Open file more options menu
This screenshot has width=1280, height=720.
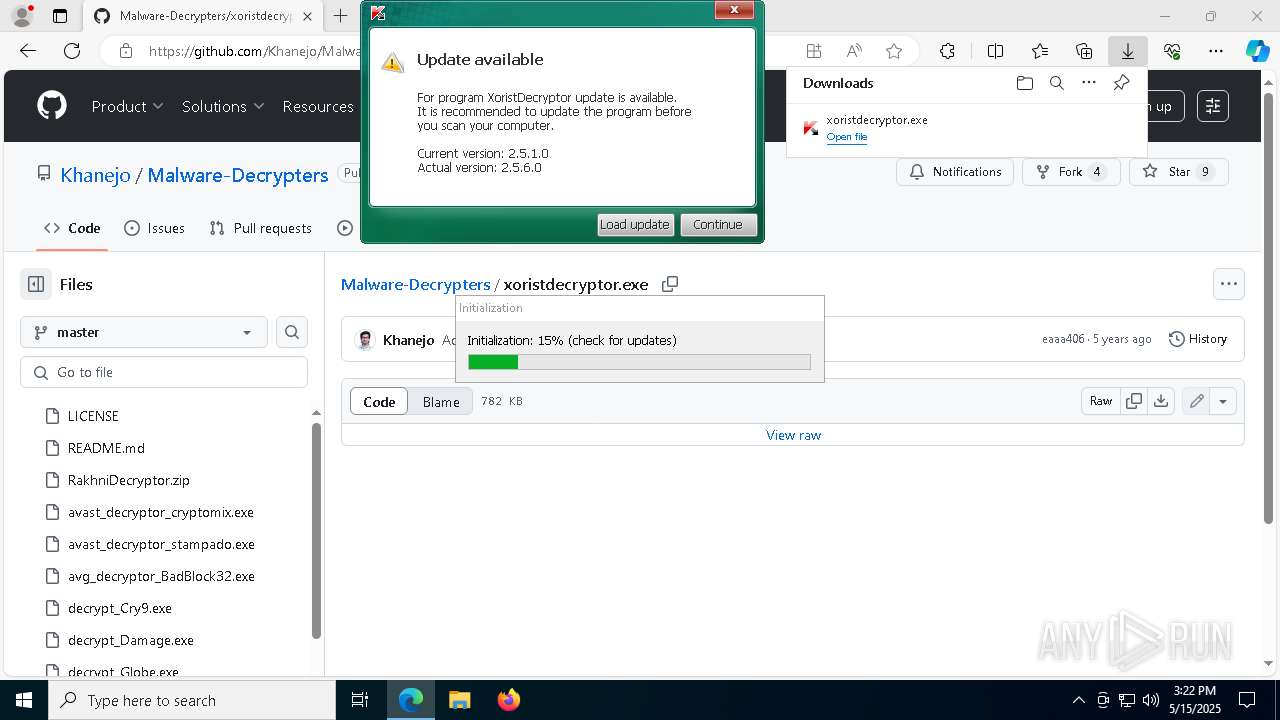click(1229, 284)
